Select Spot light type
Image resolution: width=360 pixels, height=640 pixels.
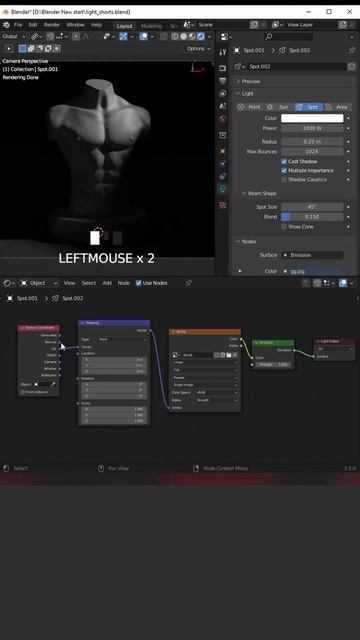[308, 107]
